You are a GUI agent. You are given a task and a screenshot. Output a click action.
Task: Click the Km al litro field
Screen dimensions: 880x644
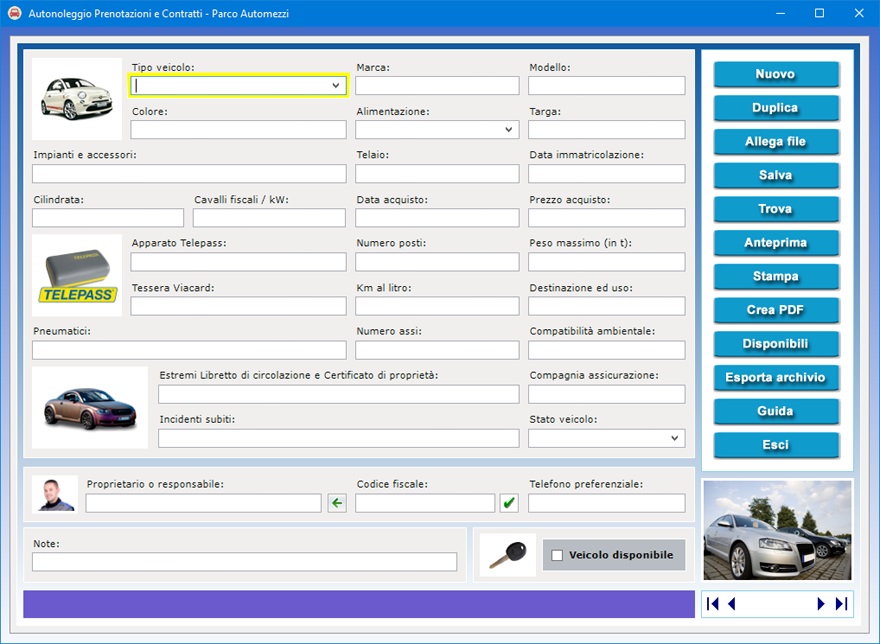[437, 306]
